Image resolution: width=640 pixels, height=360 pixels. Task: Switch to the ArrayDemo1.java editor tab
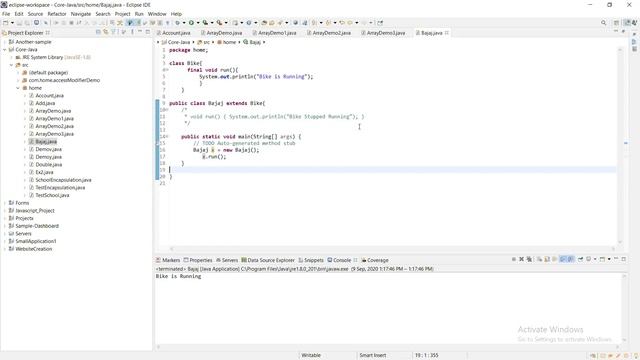pos(275,33)
